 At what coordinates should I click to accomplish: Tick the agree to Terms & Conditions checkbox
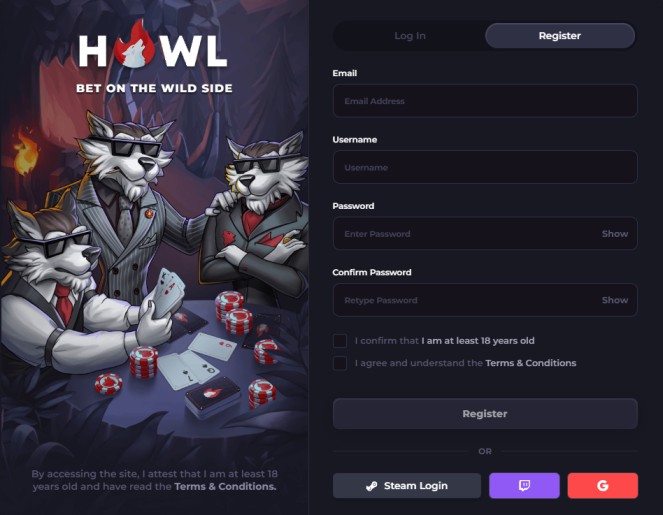tap(340, 363)
